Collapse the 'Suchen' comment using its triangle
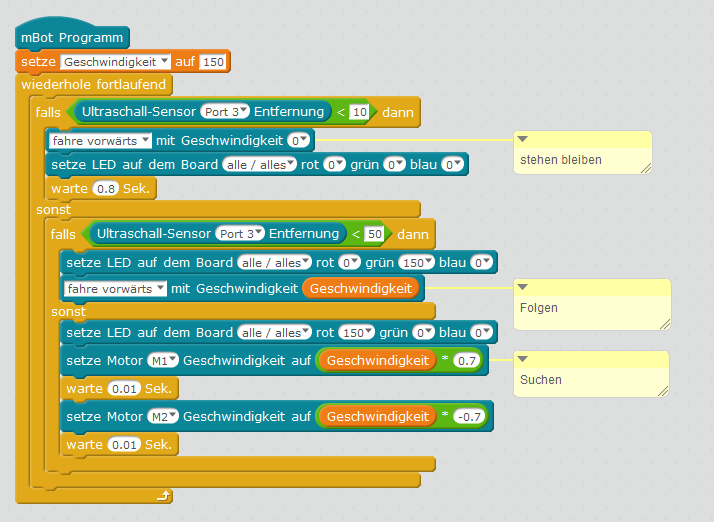Screen dimensions: 714x522 [522, 360]
